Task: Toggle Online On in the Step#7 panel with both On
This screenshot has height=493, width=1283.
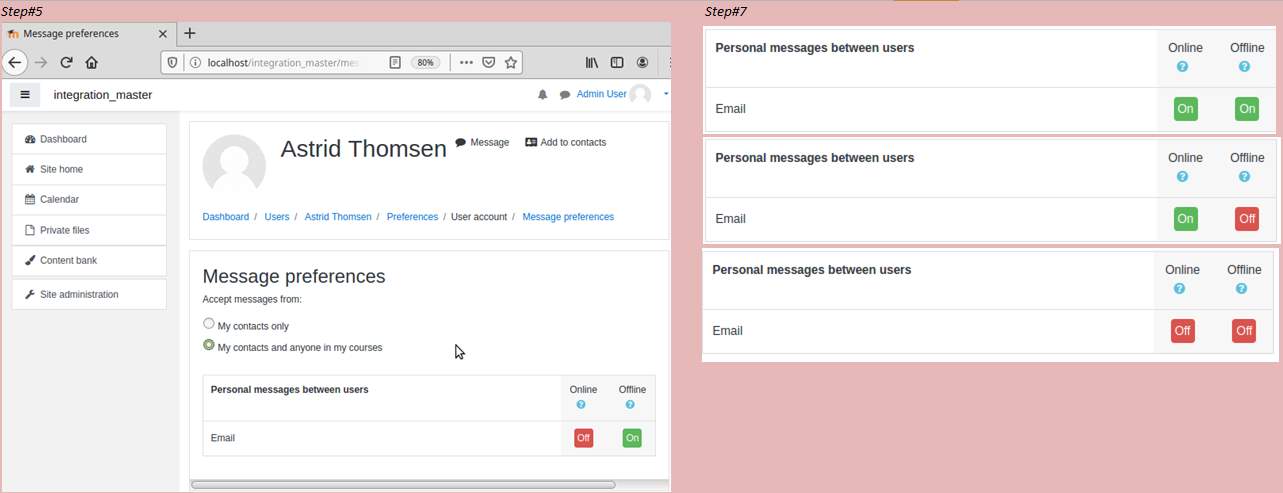Action: tap(1186, 109)
